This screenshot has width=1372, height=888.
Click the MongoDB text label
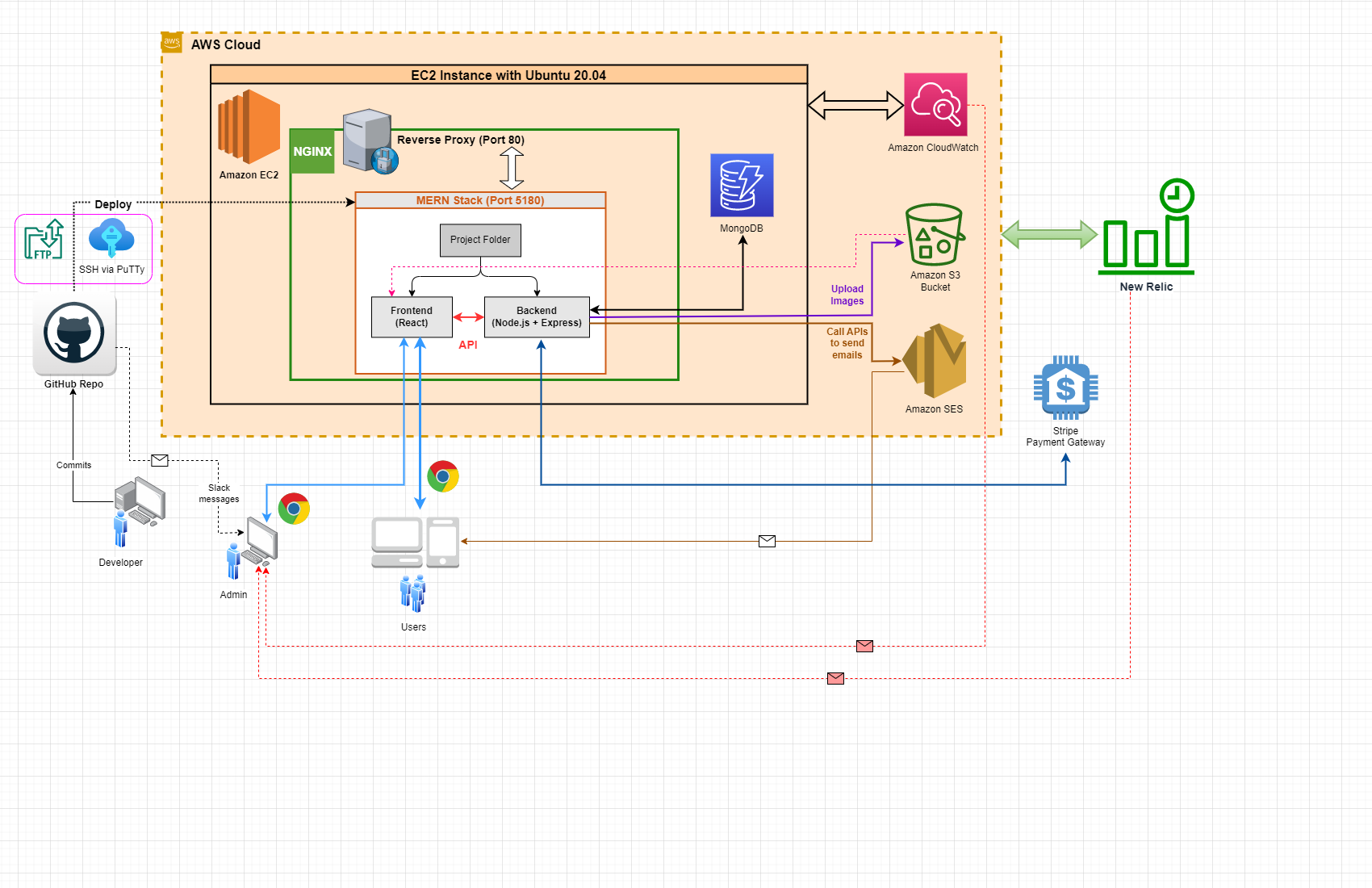click(x=742, y=228)
